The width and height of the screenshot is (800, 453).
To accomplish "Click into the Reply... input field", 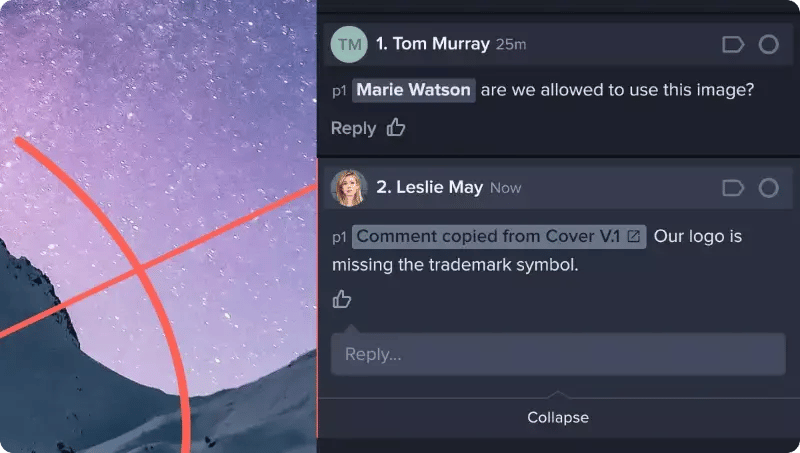I will coord(558,354).
